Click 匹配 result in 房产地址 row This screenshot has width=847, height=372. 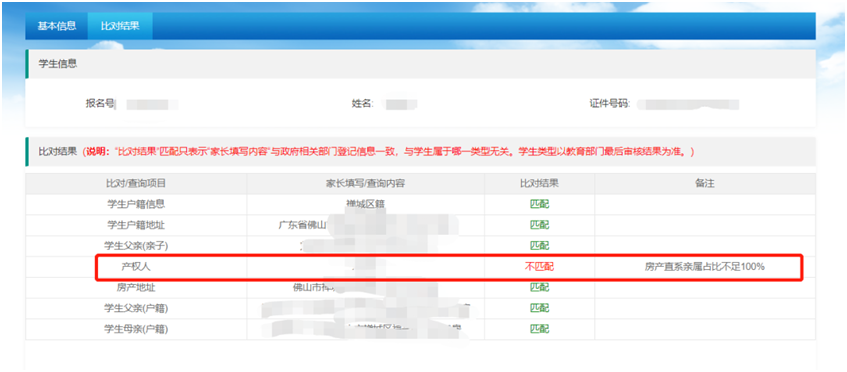pos(539,287)
